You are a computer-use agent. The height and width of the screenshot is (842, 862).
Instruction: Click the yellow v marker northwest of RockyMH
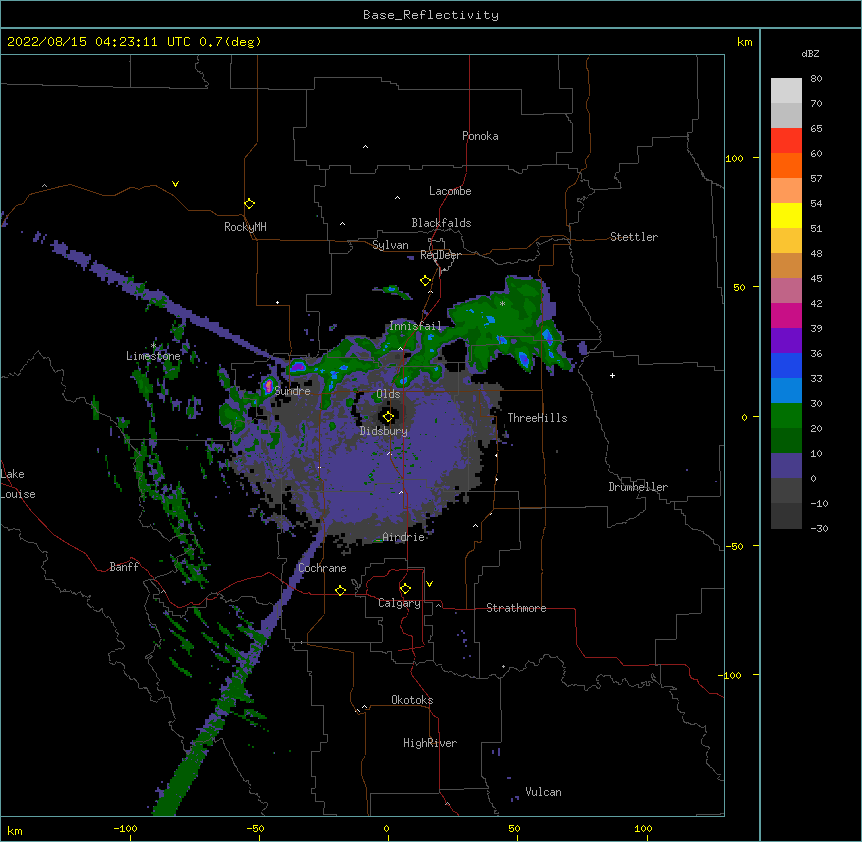175,184
